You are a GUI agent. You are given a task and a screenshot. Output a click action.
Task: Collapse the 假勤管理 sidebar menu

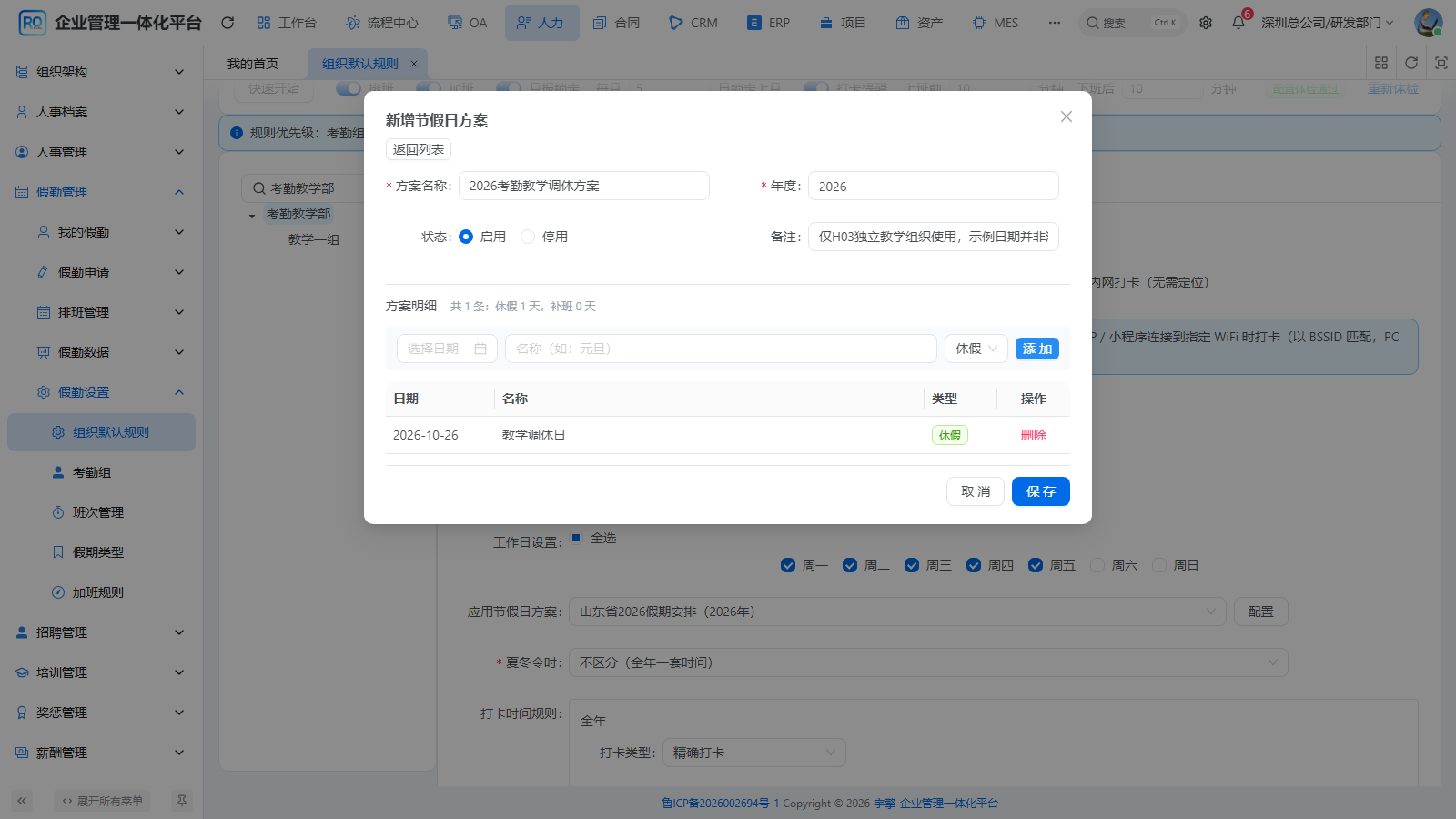[x=100, y=192]
